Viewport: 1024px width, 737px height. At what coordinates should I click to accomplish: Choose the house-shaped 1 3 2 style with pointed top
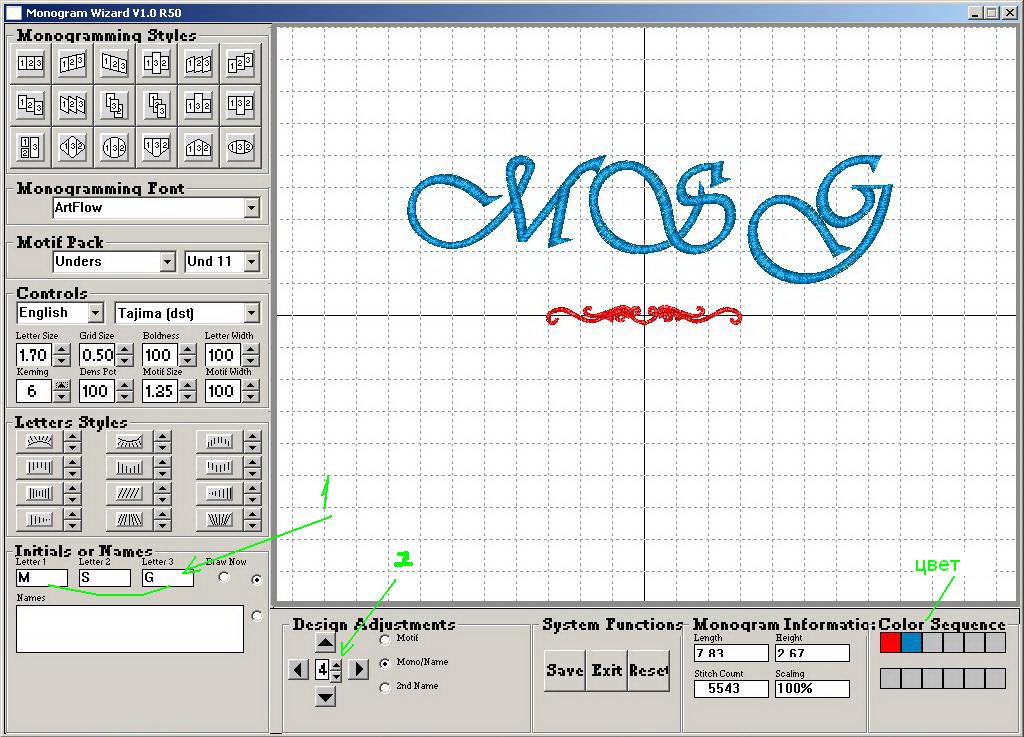coord(199,147)
